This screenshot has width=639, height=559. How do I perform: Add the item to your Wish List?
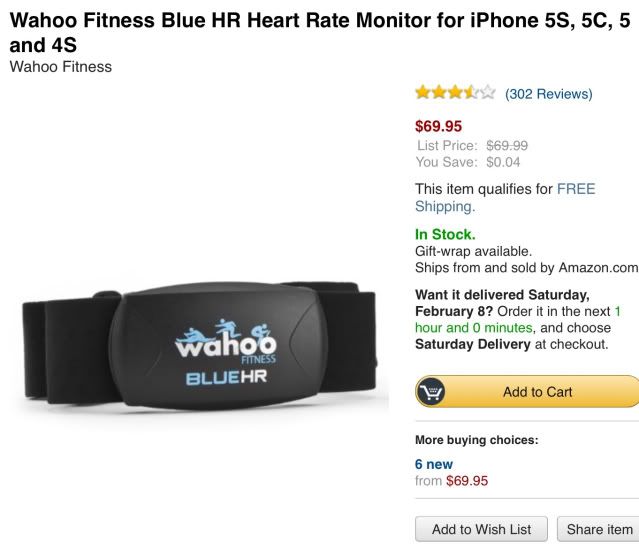[x=481, y=529]
